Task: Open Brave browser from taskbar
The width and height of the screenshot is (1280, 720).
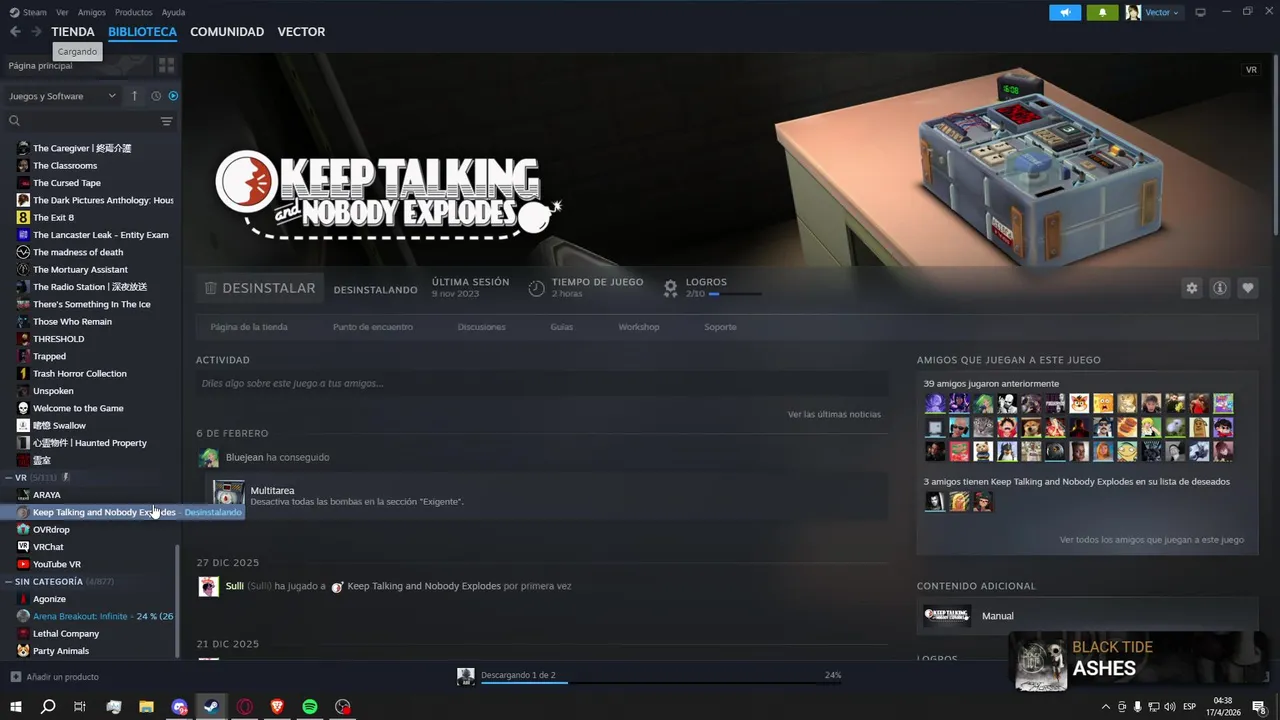Action: pos(277,707)
